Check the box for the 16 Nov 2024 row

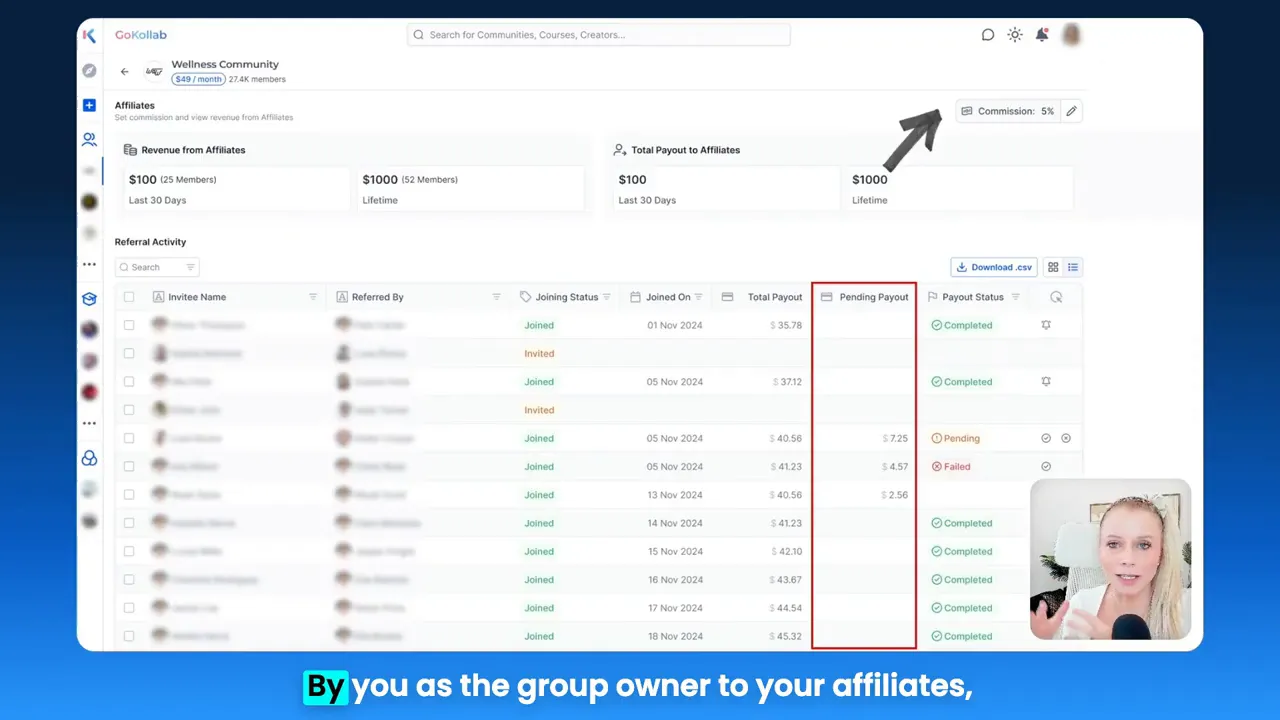pyautogui.click(x=129, y=579)
